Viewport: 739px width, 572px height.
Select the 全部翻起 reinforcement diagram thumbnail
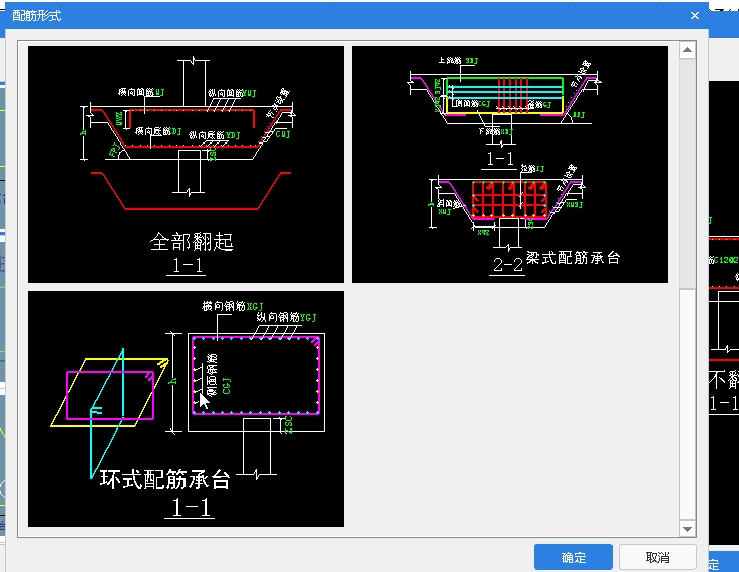tap(186, 164)
